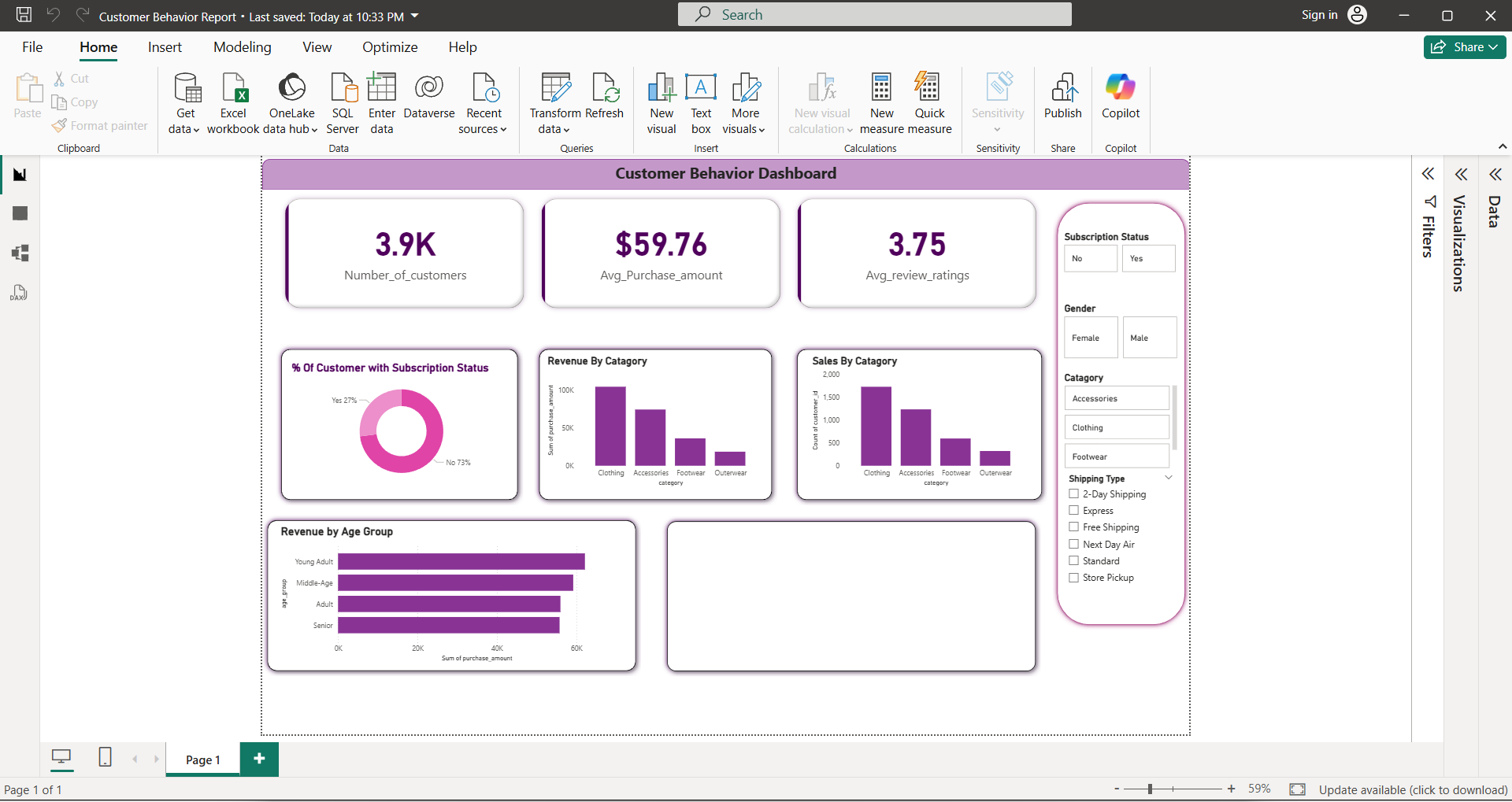Expand the Filters pane
Screen dimensions: 1512x802
tap(1428, 174)
